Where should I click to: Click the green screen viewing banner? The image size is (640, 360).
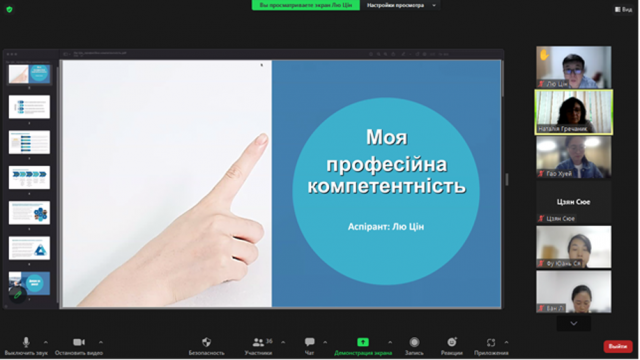(x=306, y=5)
